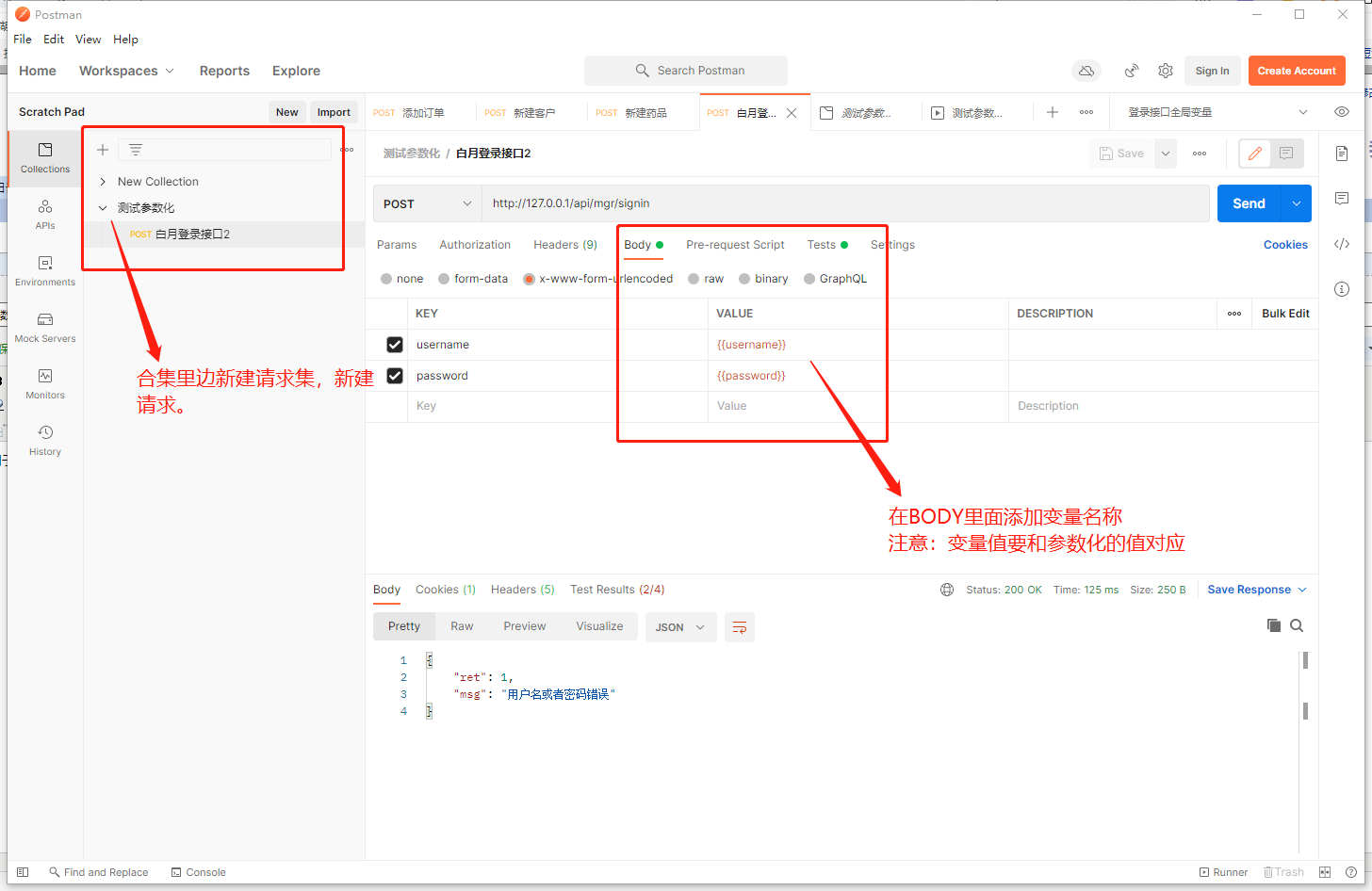1372x891 pixels.
Task: Open the tab bar more options menu
Action: point(1086,112)
